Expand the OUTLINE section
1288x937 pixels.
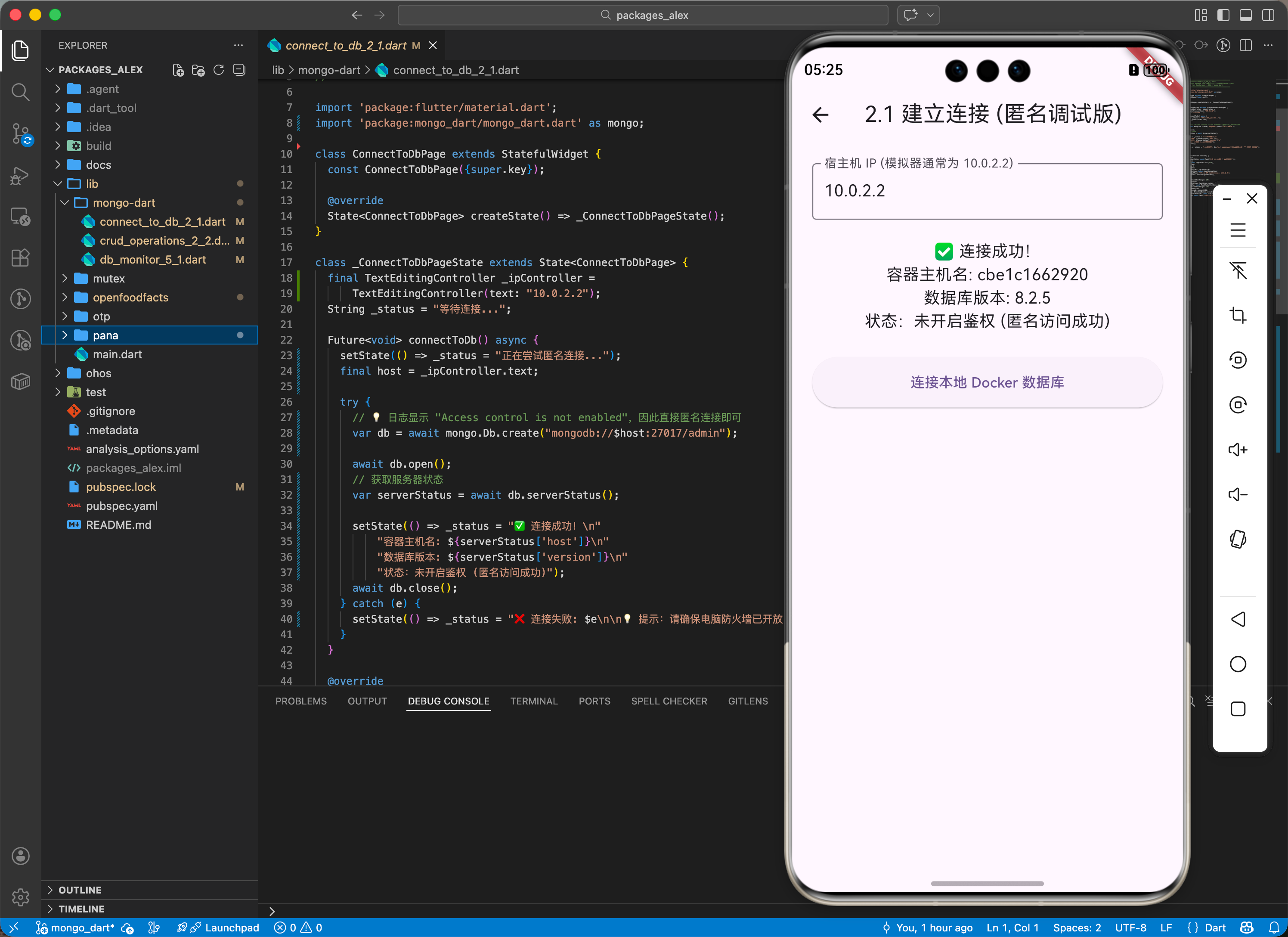tap(80, 890)
